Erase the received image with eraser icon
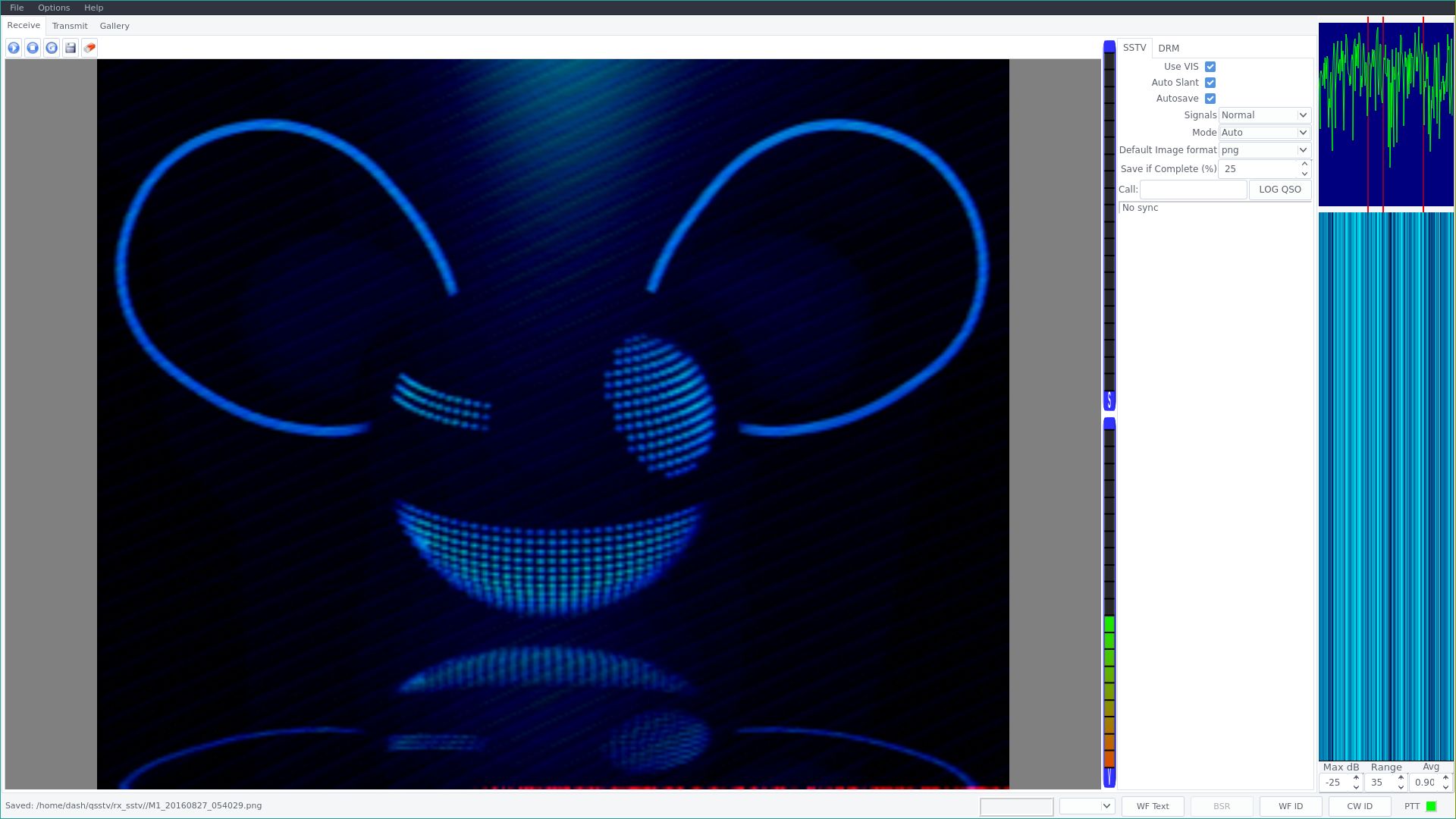Viewport: 1456px width, 819px height. tap(89, 48)
